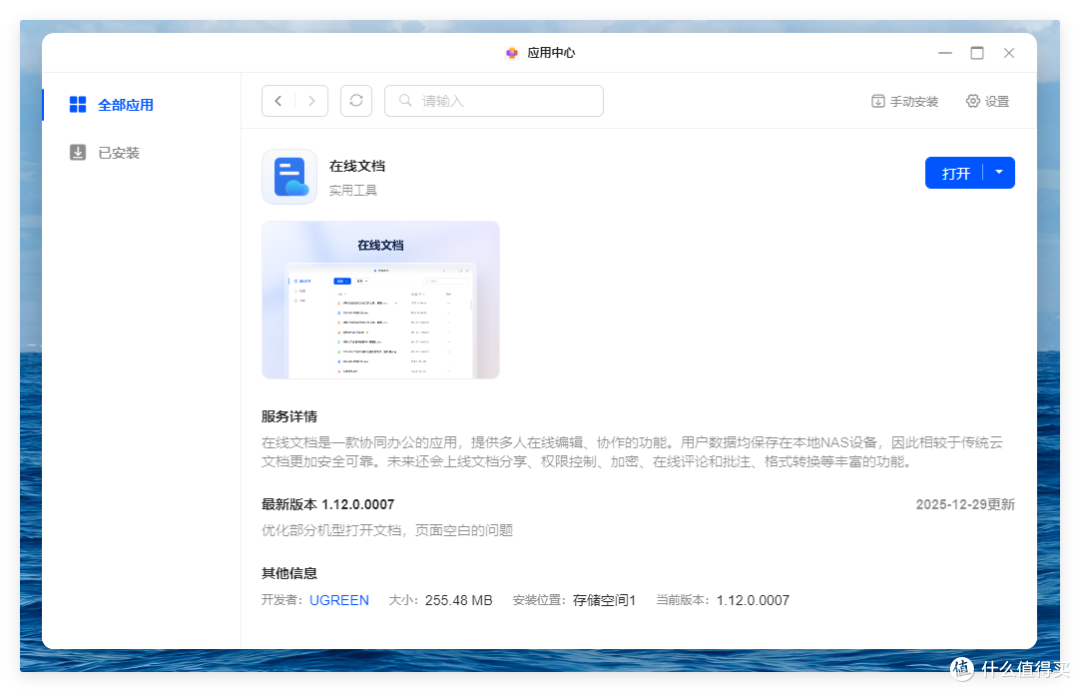Click the 已安装 download icon
This screenshot has width=1080, height=692.
click(x=78, y=152)
